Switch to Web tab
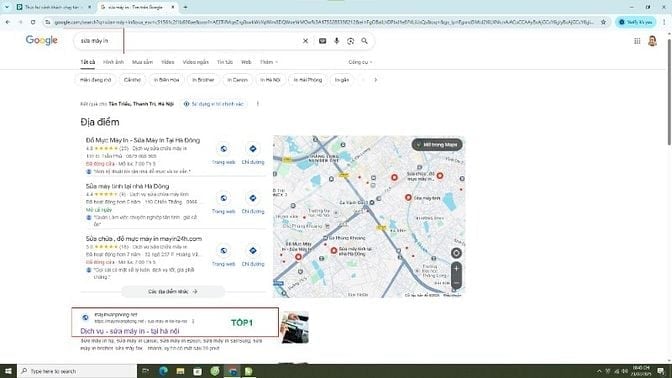Screen dimensions: 672x378 [x=246, y=62]
